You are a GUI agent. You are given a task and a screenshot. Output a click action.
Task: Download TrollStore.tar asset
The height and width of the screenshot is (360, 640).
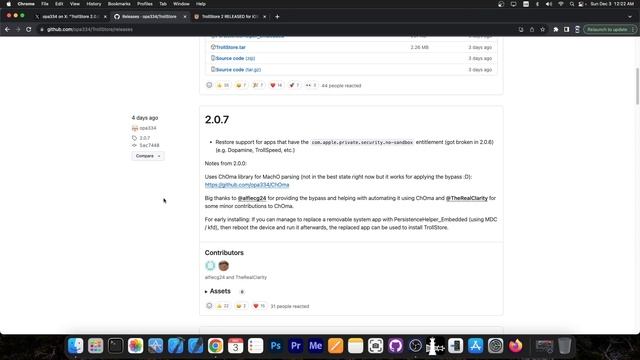[230, 47]
